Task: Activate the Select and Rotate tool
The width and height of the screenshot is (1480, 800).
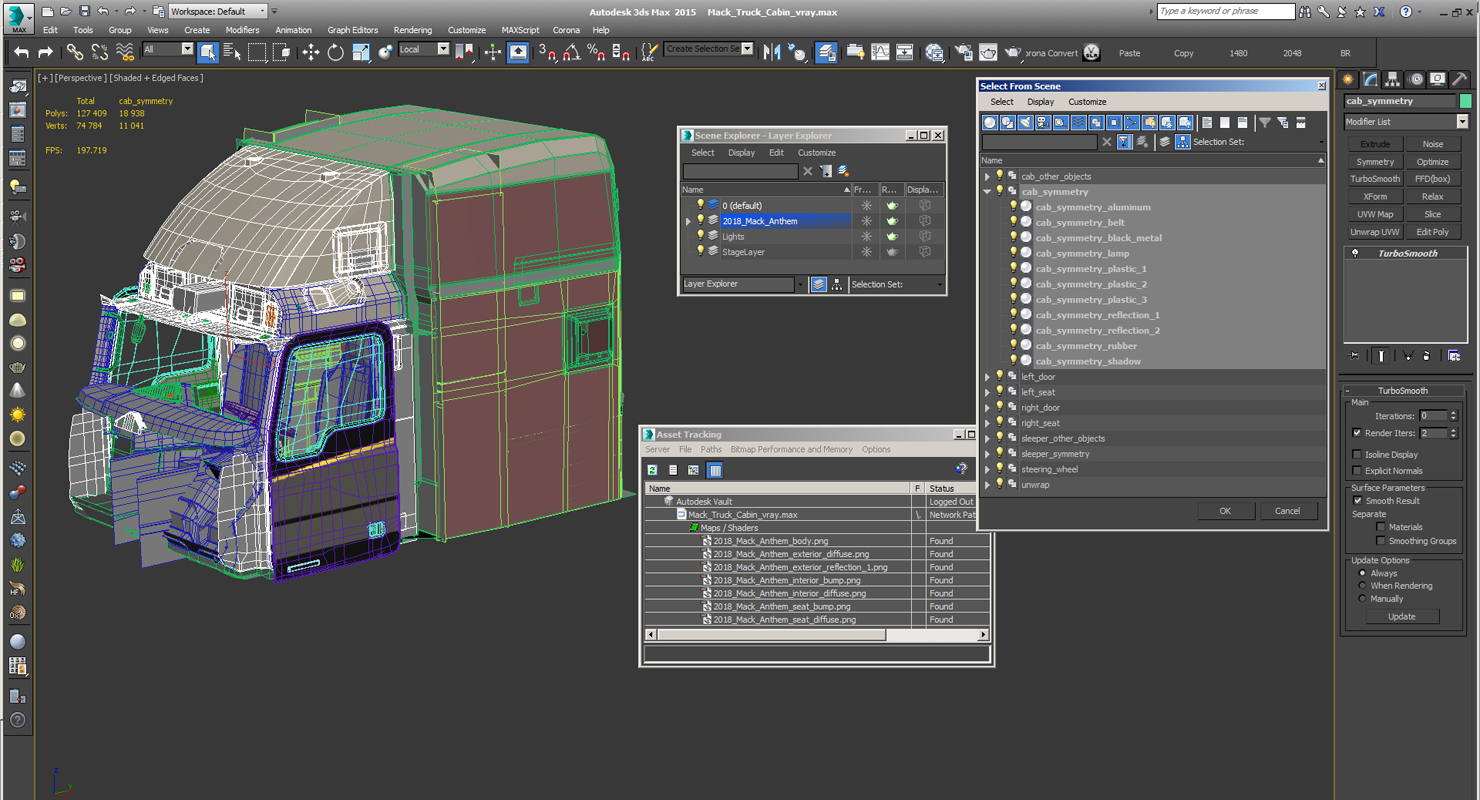Action: coord(335,52)
